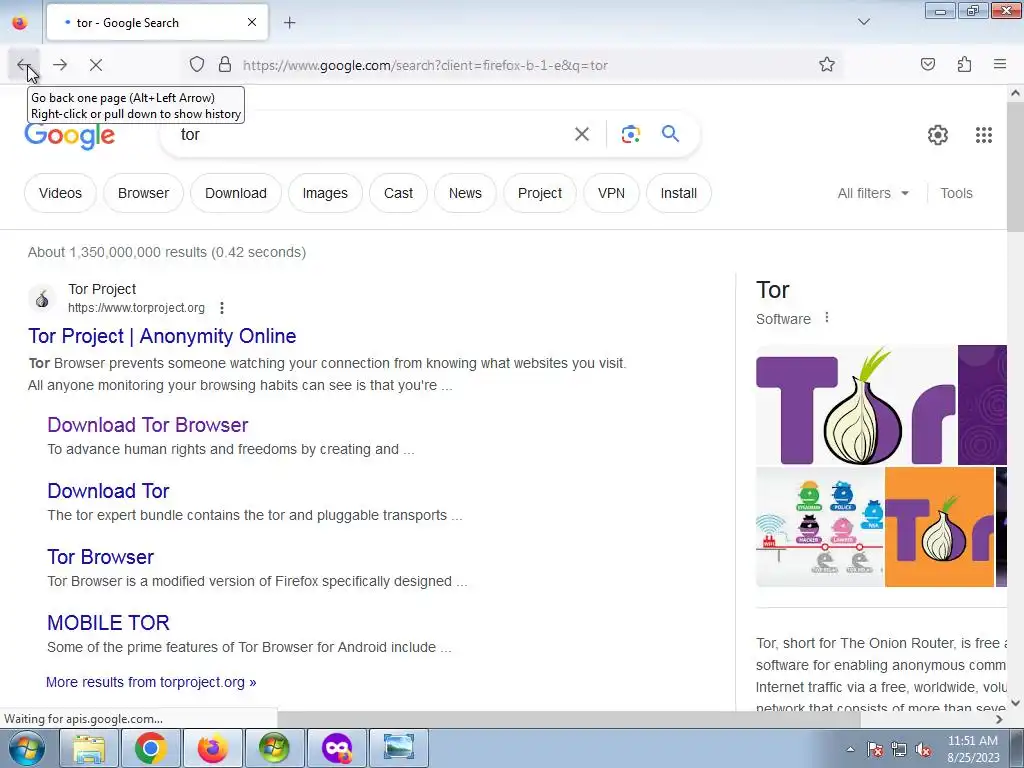Open 'Tor Project | Anonymity Online' result
The height and width of the screenshot is (768, 1024).
point(162,336)
